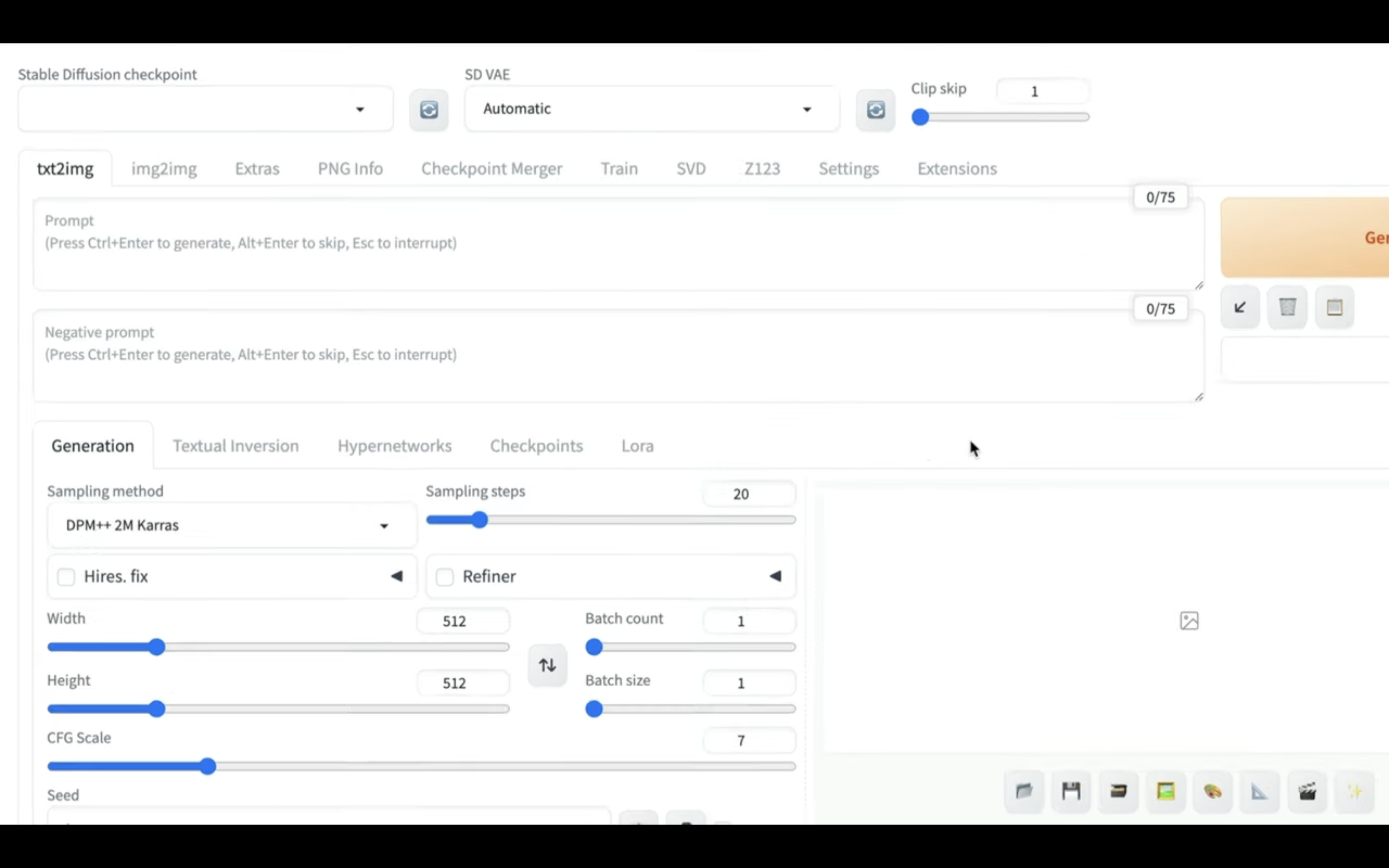Expand the Hires. fix section triangle
The height and width of the screenshot is (868, 1389).
396,576
